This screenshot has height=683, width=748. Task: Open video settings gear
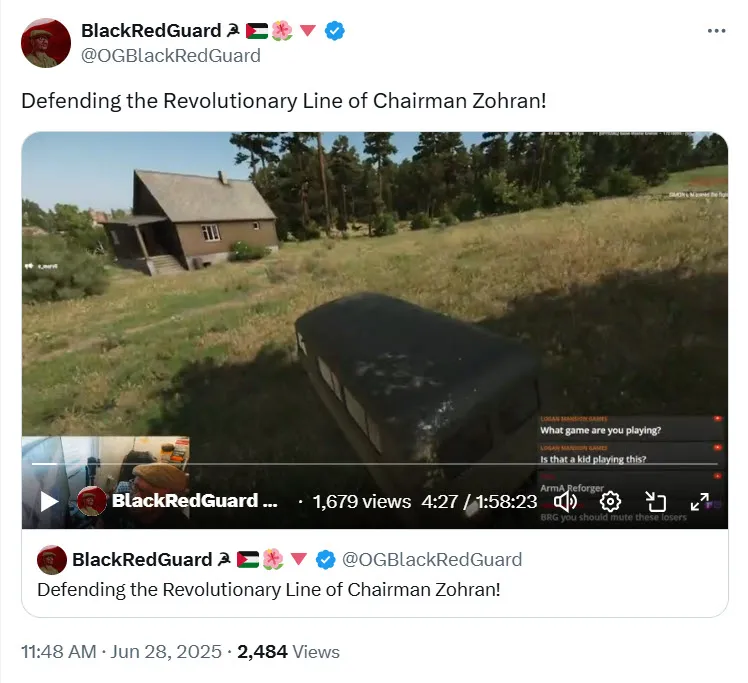(x=610, y=502)
